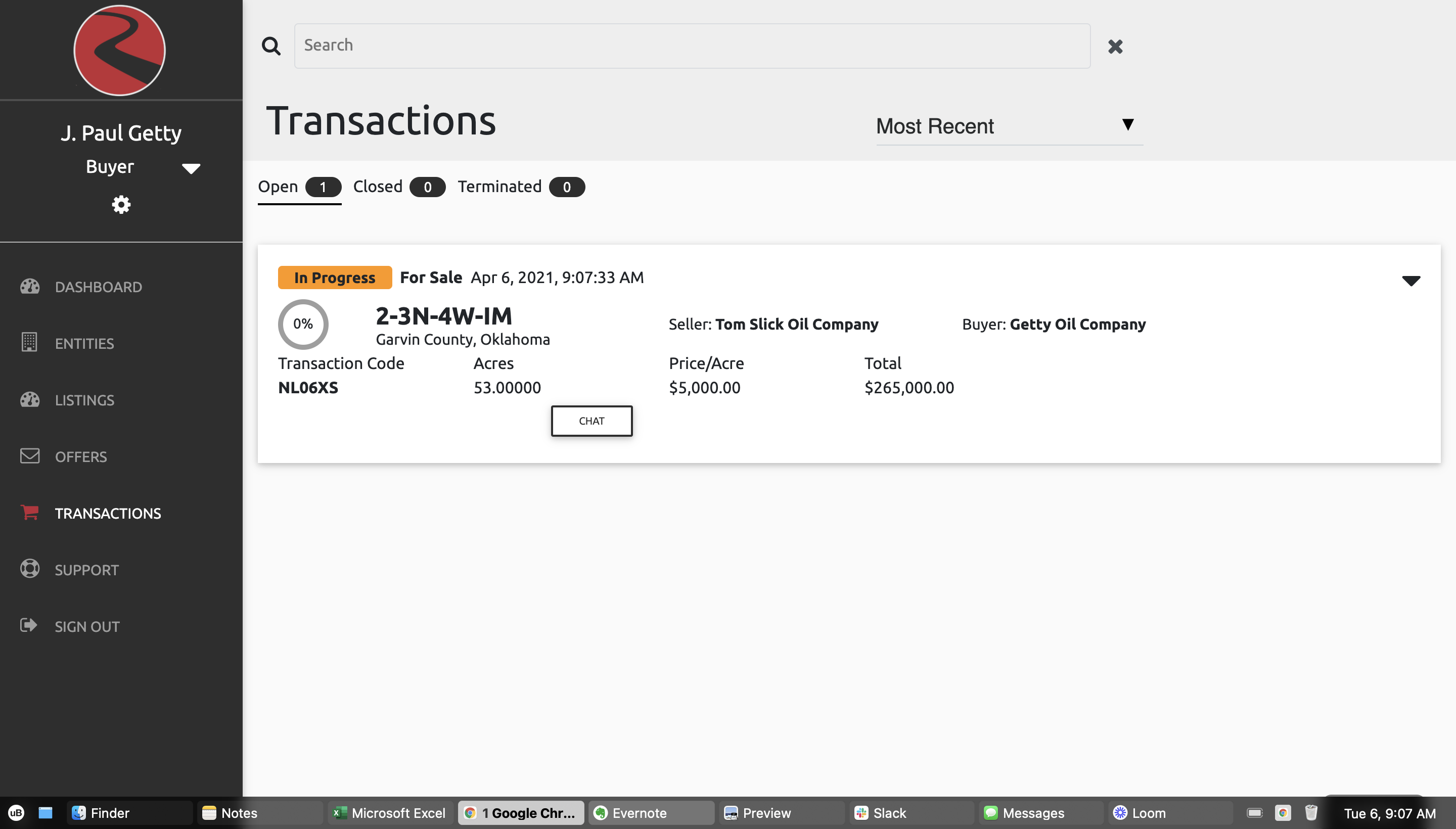This screenshot has height=829, width=1456.
Task: Switch to the Terminated transactions tab
Action: point(521,188)
